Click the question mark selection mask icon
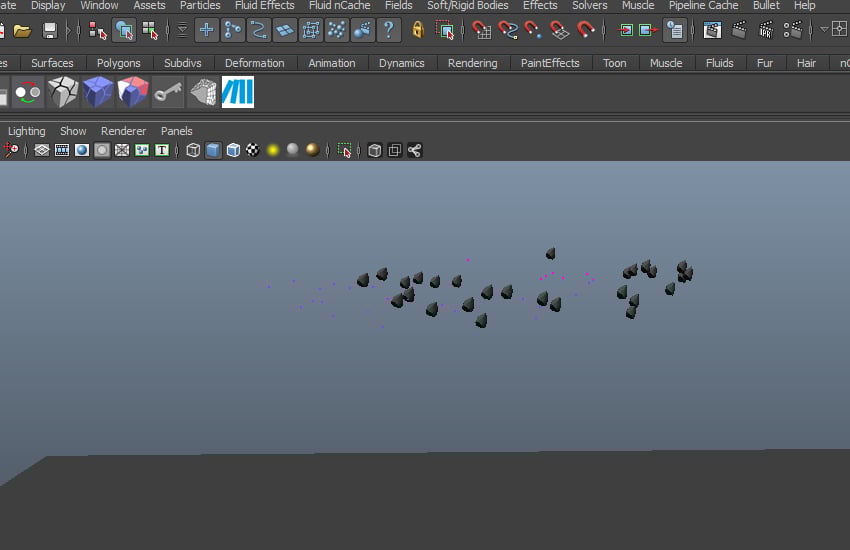 tap(389, 30)
